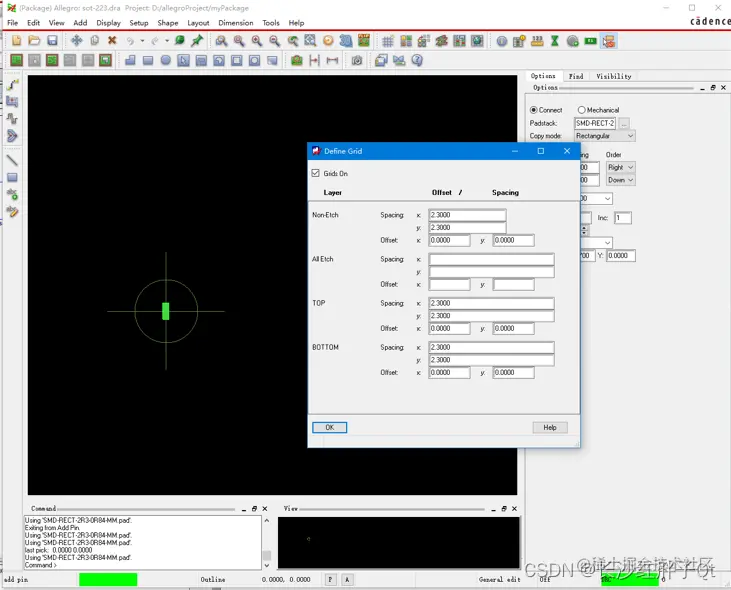Click the Show Measure ruler icon
This screenshot has height=590, width=731.
[x=537, y=41]
